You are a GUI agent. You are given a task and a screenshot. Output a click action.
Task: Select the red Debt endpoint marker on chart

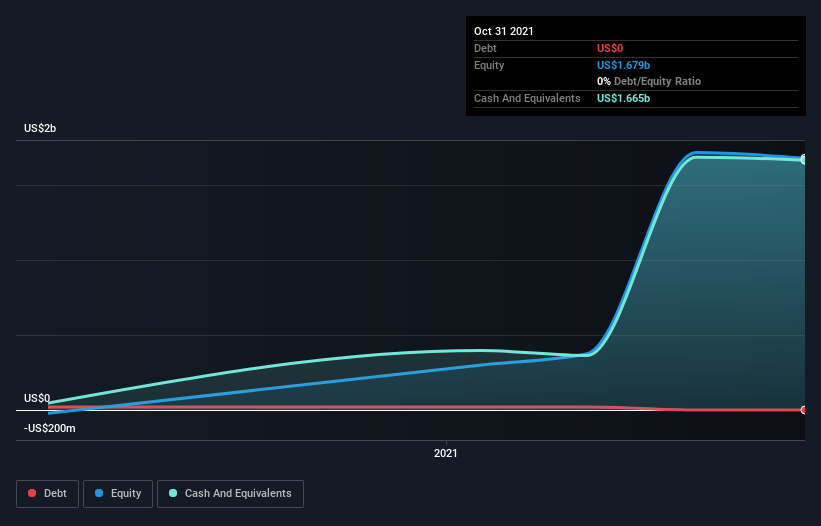click(803, 410)
